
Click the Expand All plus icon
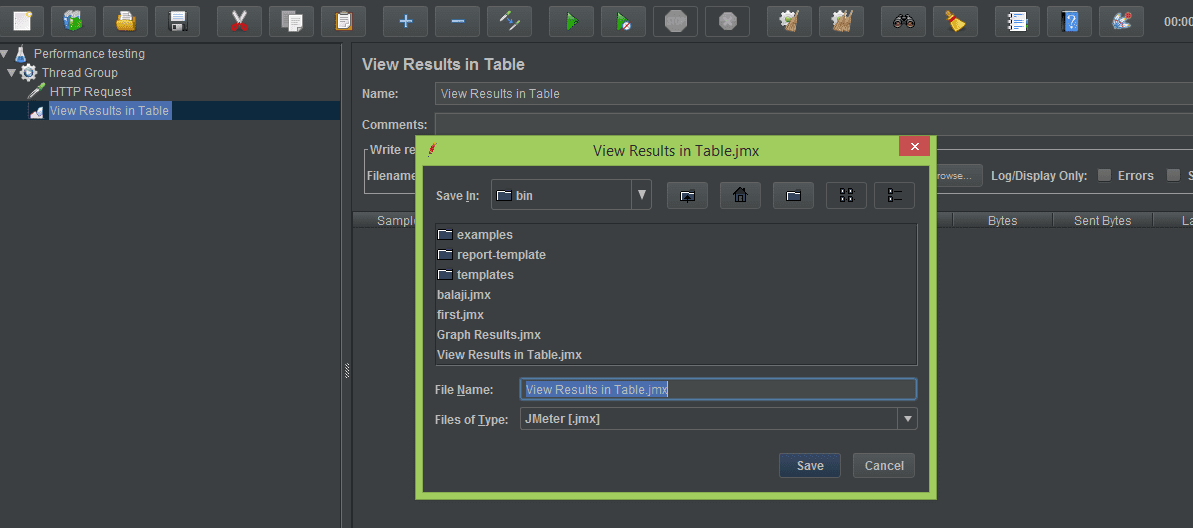click(406, 21)
